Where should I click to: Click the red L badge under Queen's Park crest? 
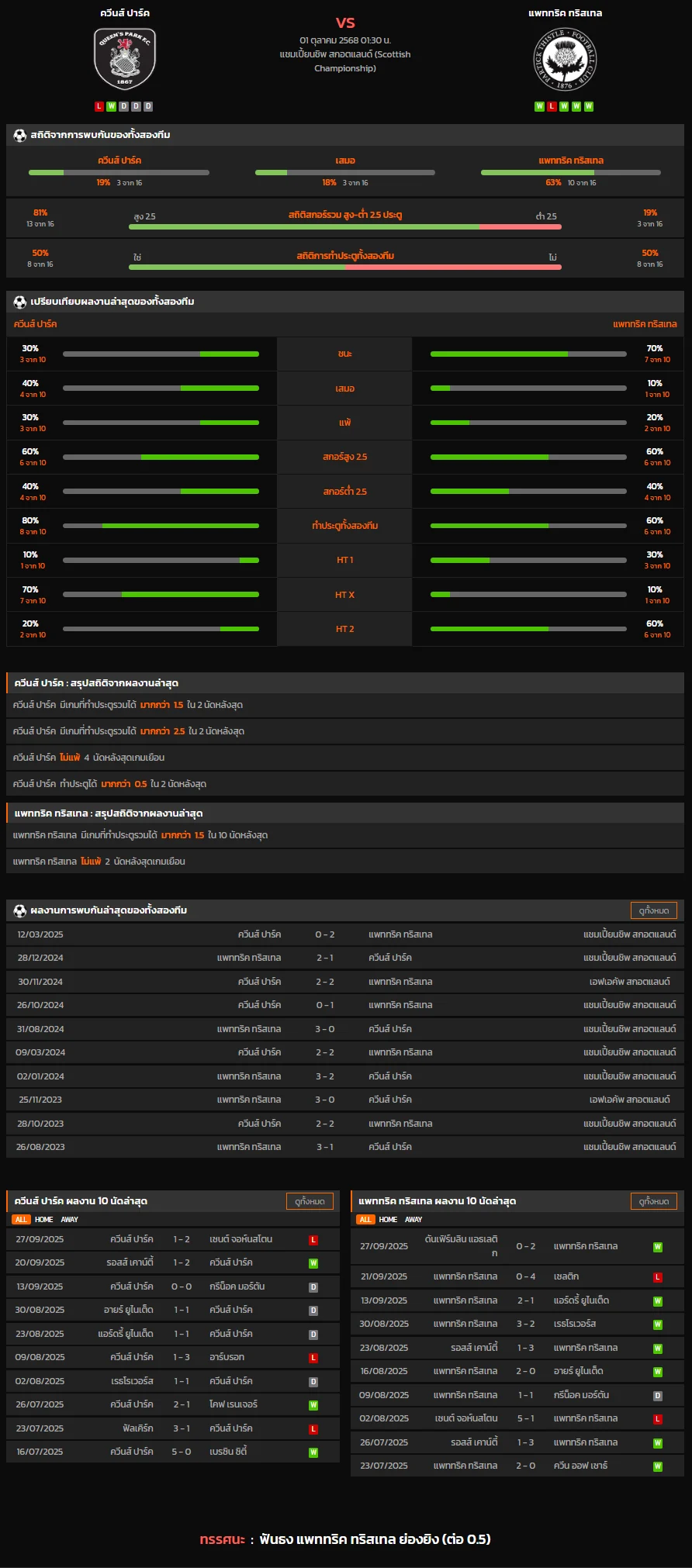[x=99, y=106]
